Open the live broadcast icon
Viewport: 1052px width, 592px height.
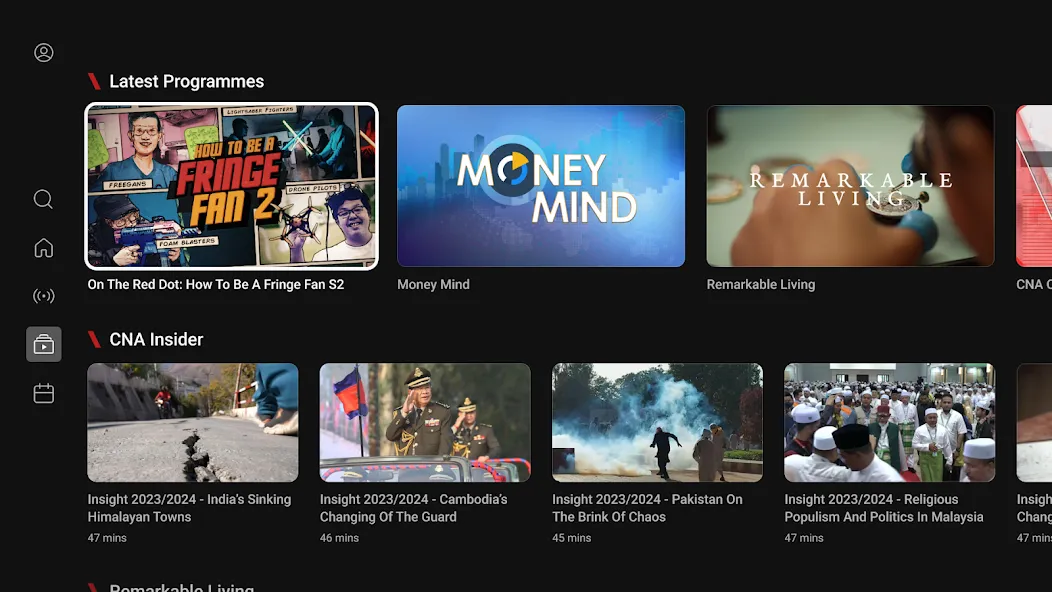pos(44,296)
